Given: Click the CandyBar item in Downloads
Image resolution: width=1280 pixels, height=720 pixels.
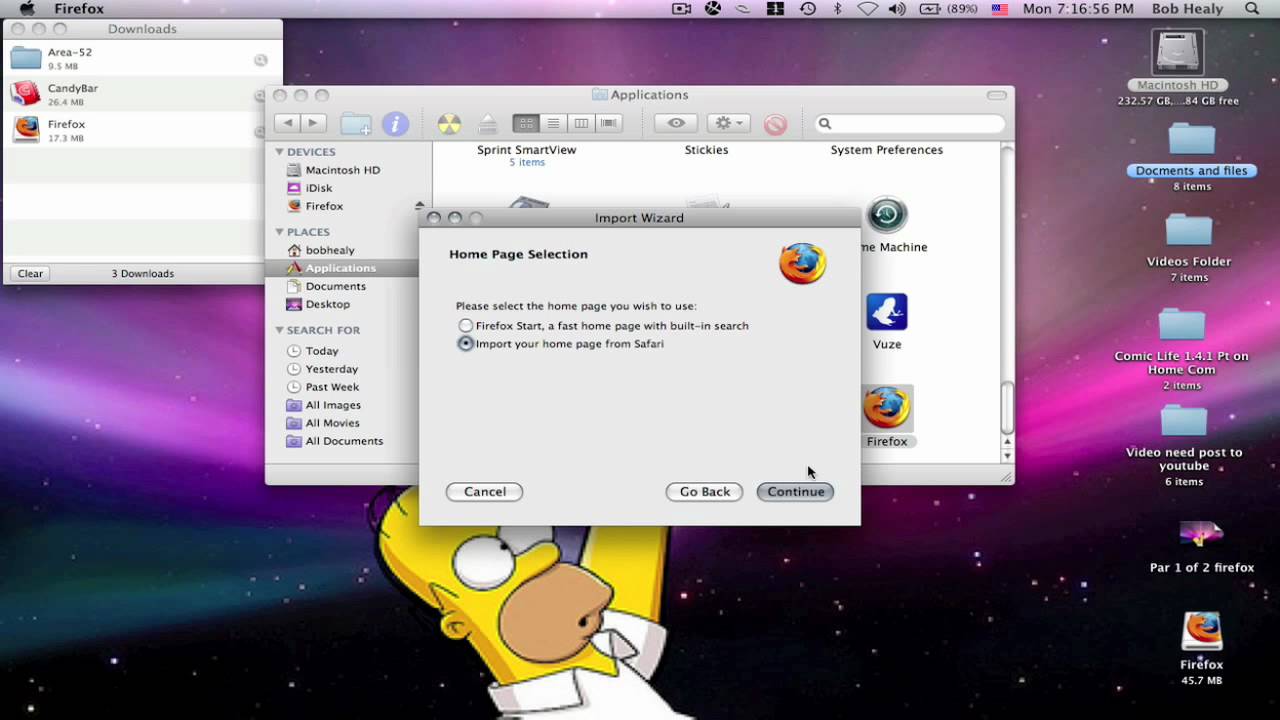Looking at the screenshot, I should pos(142,95).
